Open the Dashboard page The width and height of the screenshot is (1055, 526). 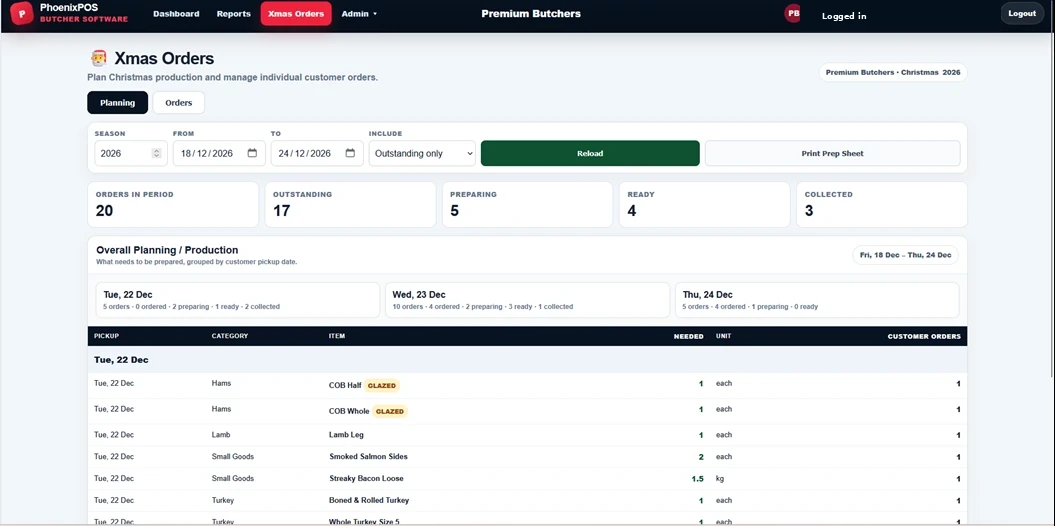[176, 13]
